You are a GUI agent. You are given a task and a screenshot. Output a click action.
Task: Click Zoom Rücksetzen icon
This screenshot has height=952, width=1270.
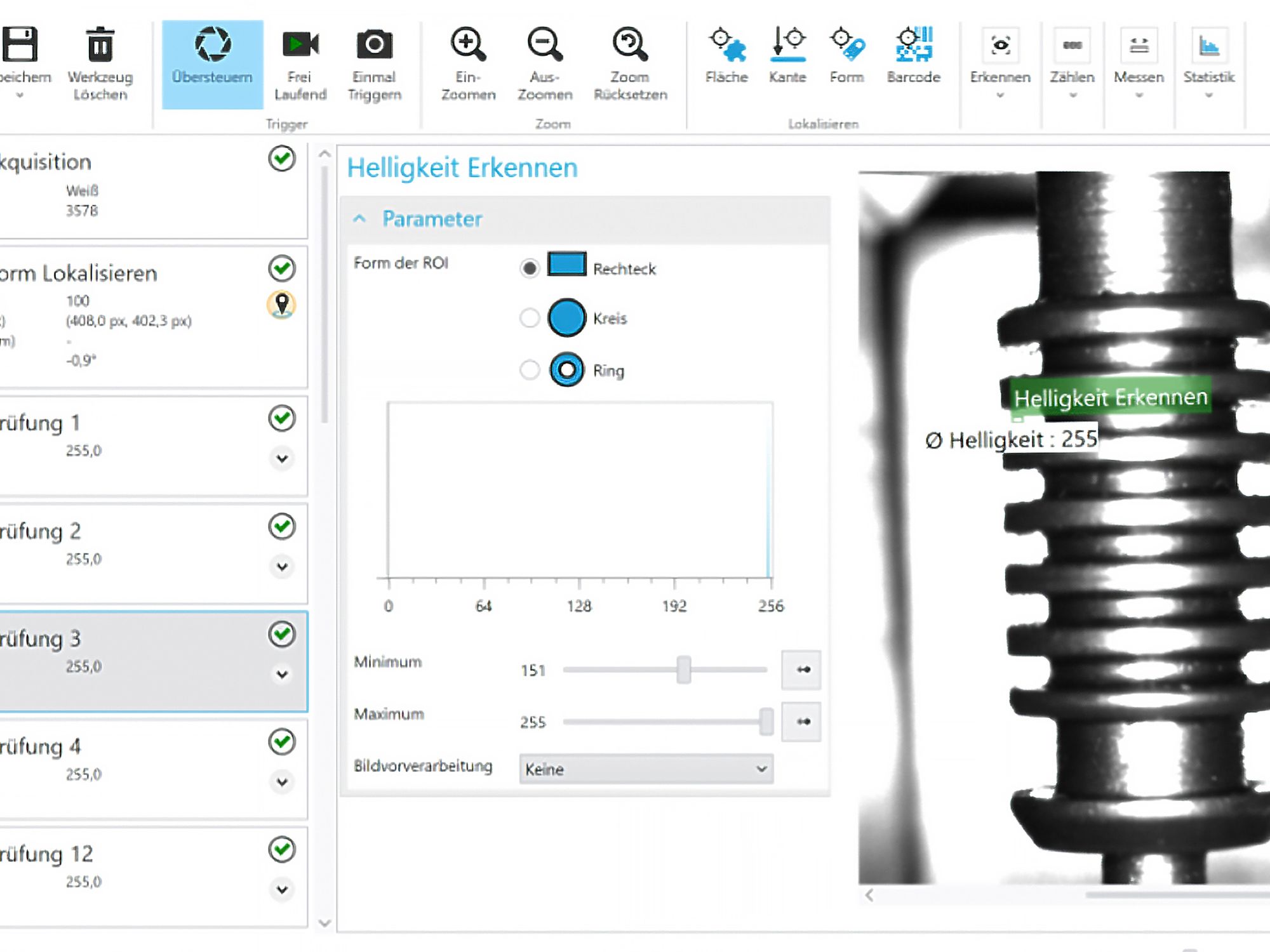[x=630, y=44]
